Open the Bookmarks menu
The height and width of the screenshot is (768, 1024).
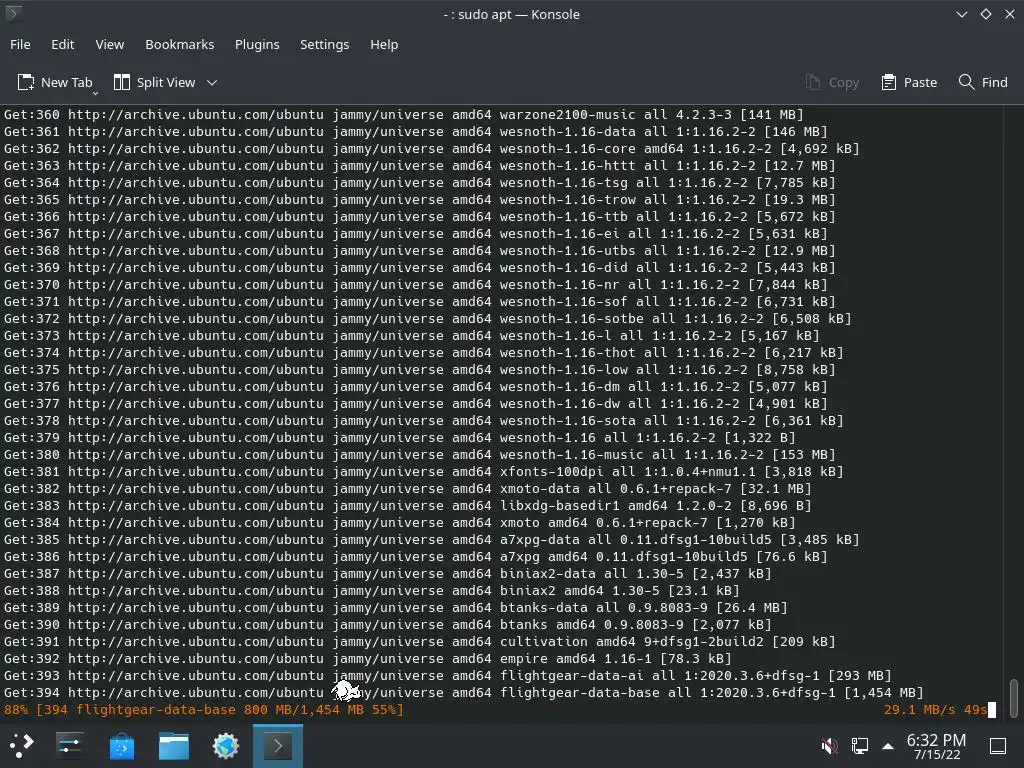point(180,44)
